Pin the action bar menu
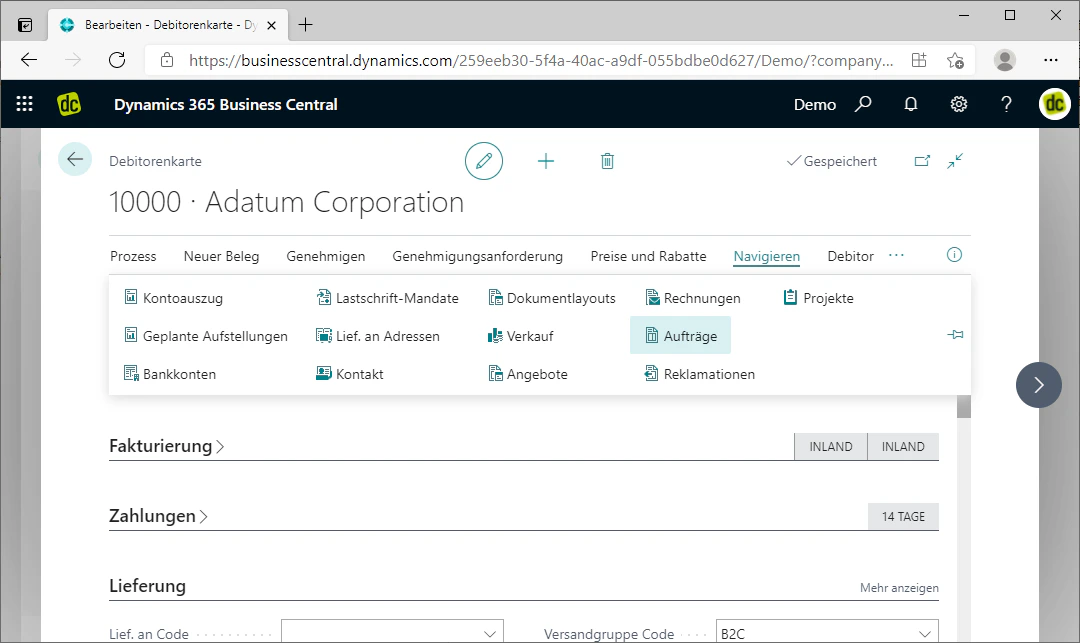 coord(955,335)
